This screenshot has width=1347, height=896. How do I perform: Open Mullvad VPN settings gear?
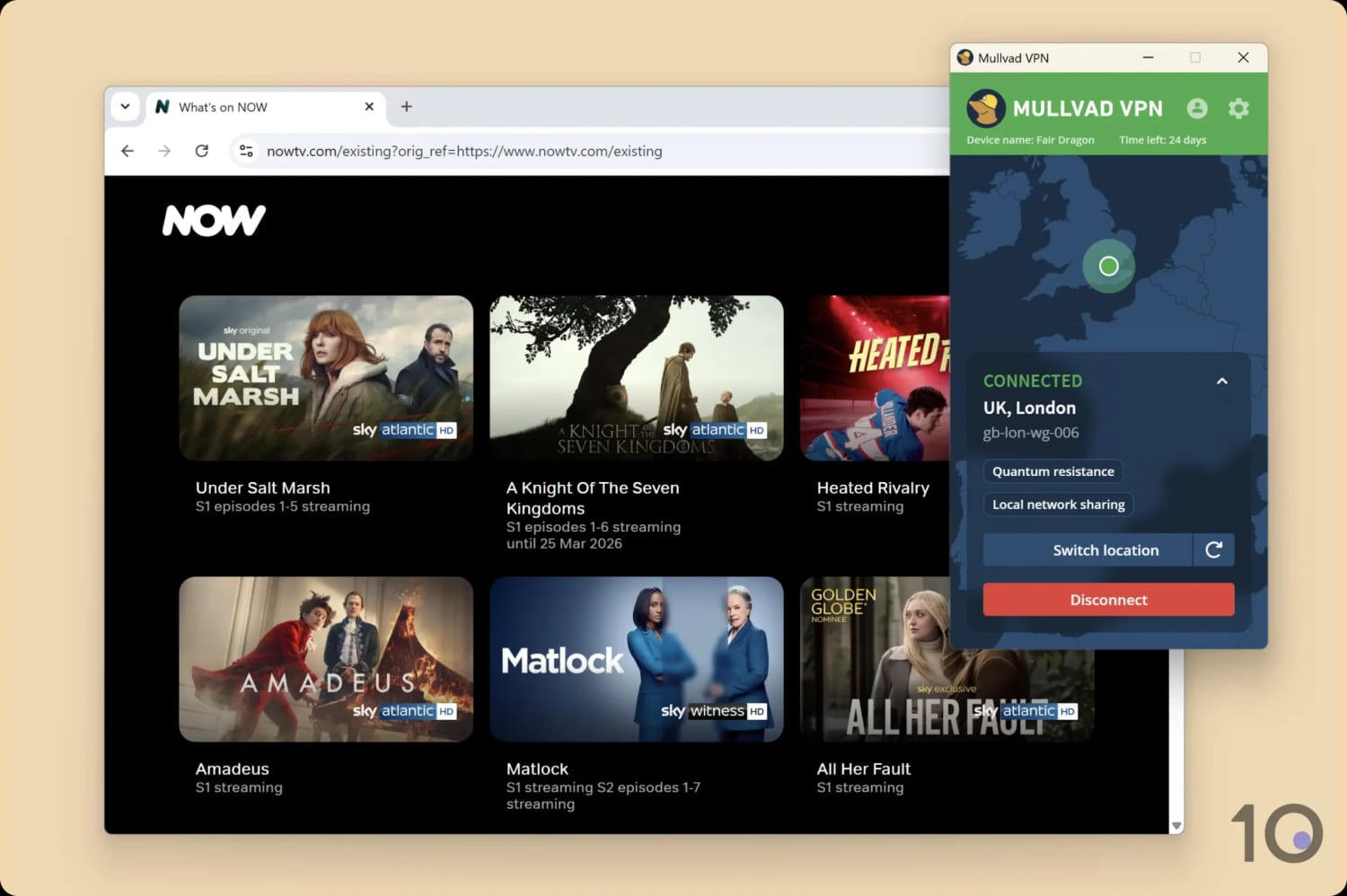point(1238,108)
